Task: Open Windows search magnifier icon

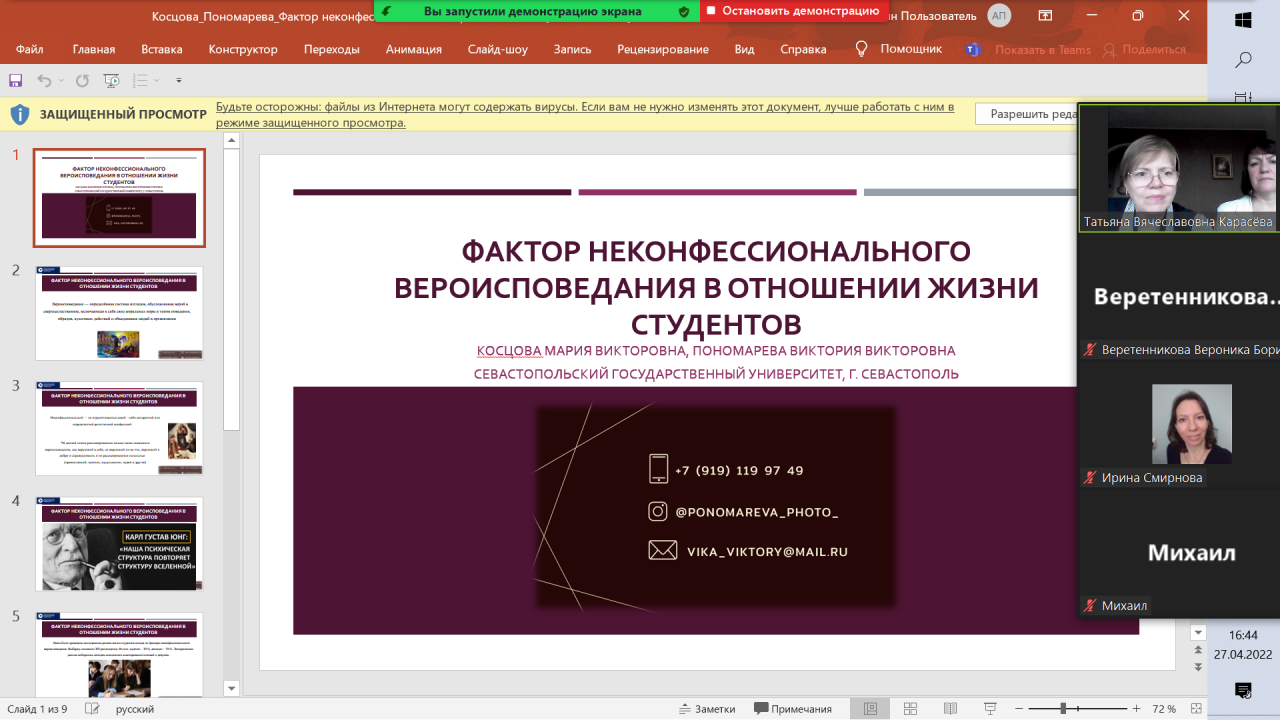Action: [x=1243, y=60]
